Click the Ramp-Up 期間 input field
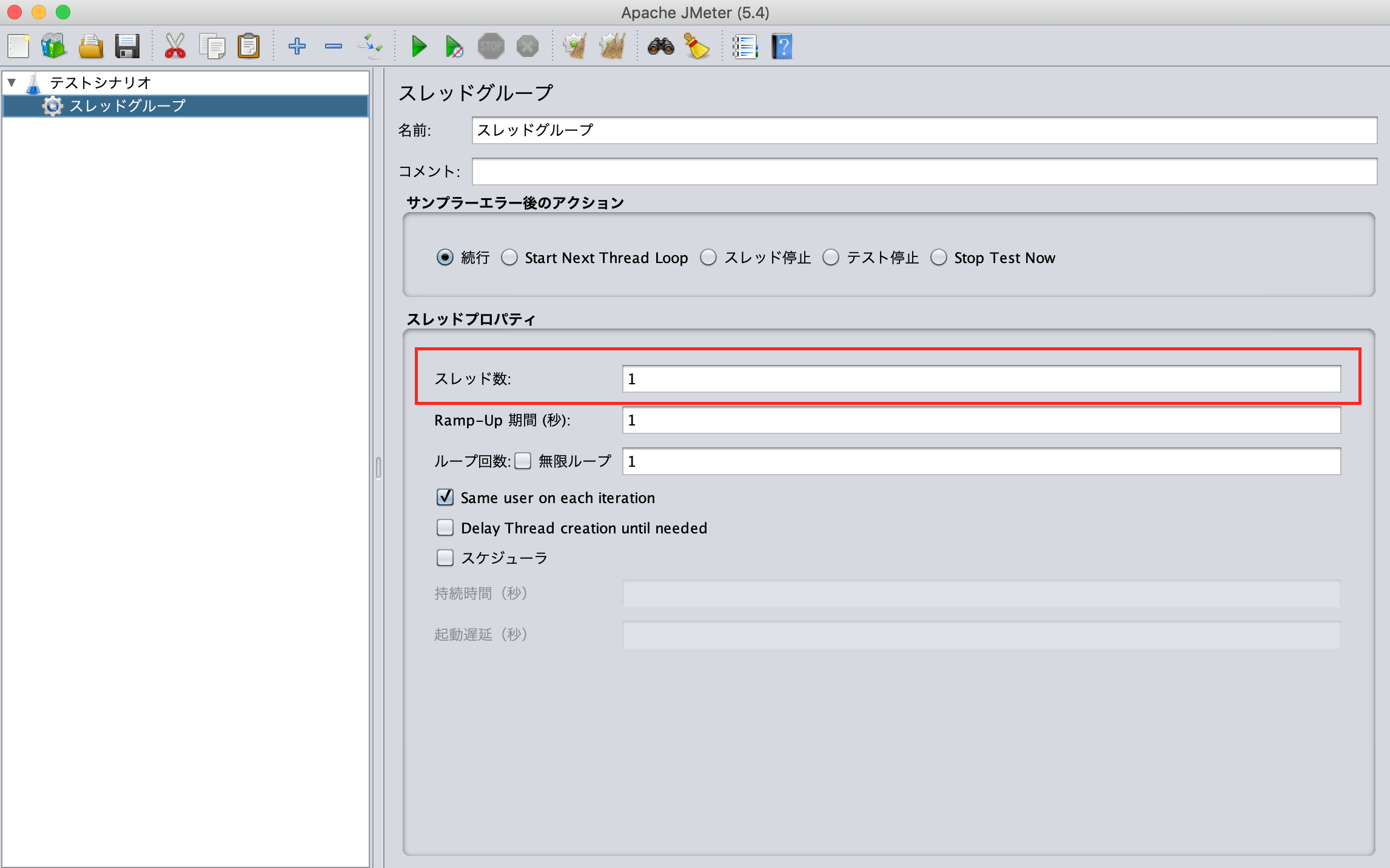Screen dimensions: 1390x868 pyautogui.click(x=981, y=420)
